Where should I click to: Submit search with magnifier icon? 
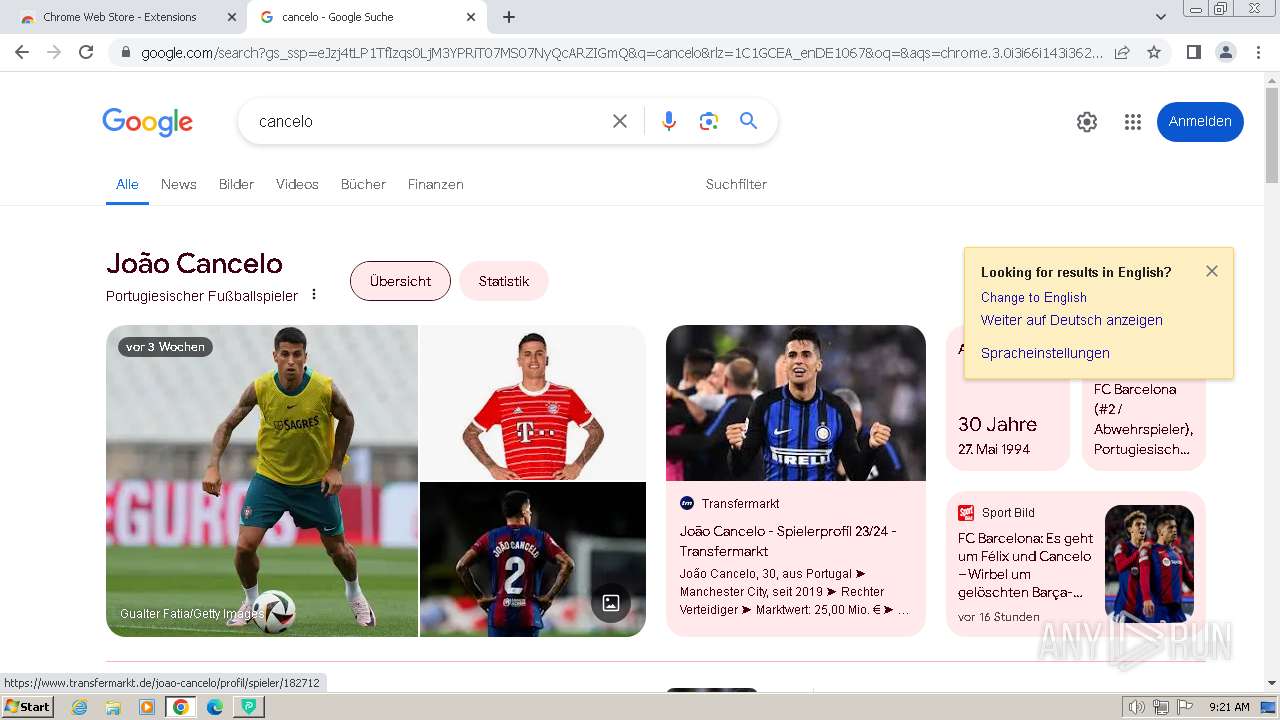pos(748,121)
